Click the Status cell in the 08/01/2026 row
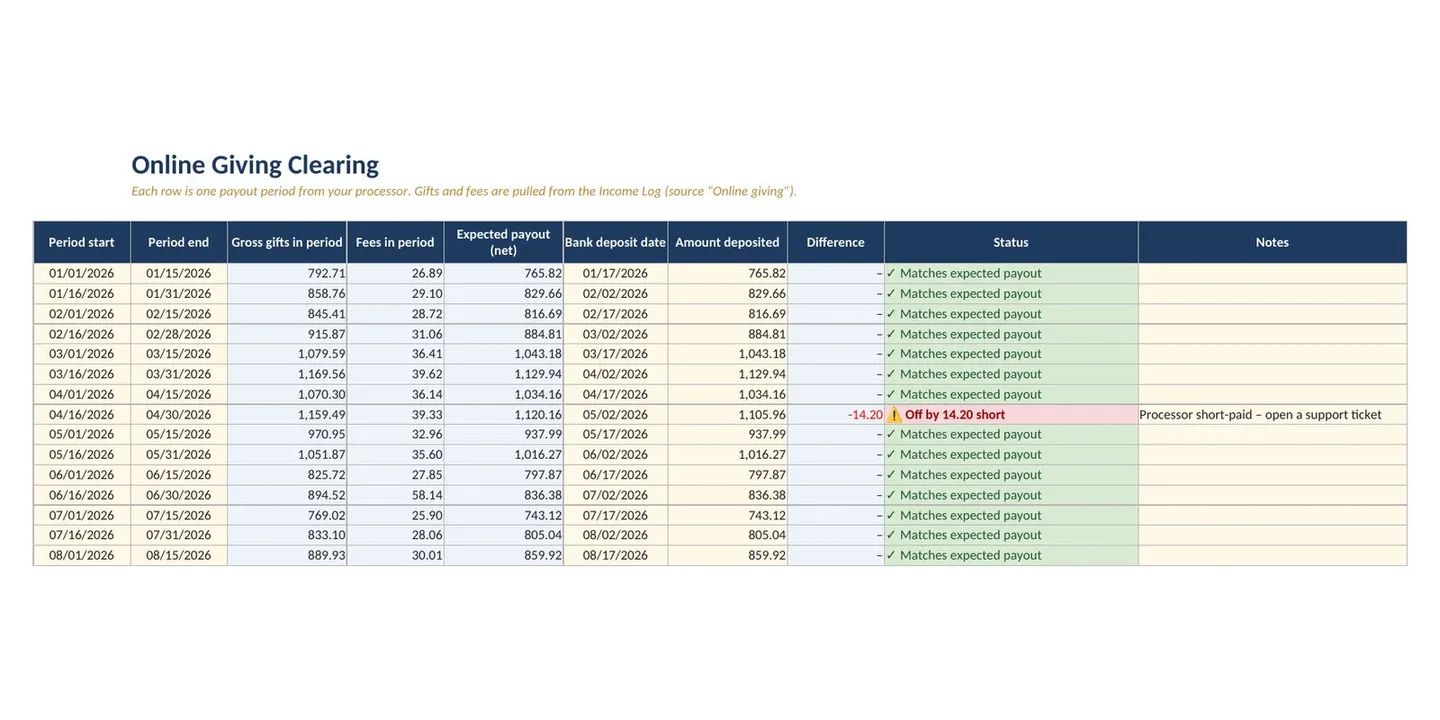This screenshot has height=720, width=1440. coord(1011,555)
